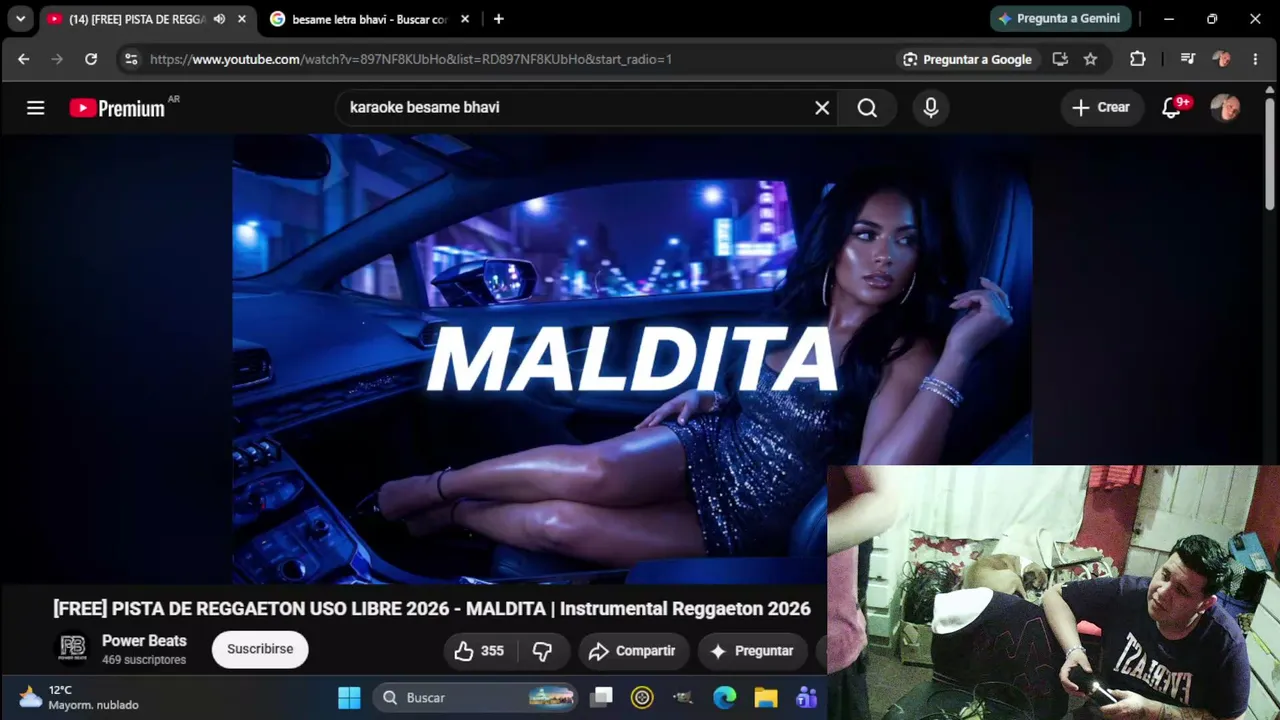This screenshot has width=1280, height=720.
Task: Expand the tab search dropdown
Action: [20, 19]
